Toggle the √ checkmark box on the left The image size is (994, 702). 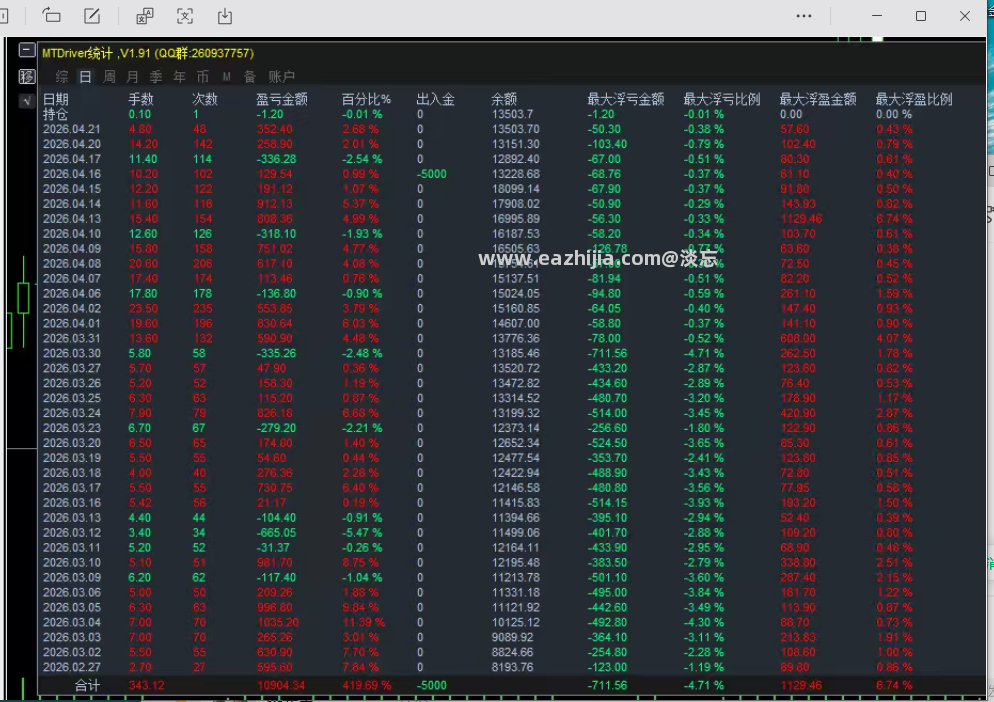click(x=27, y=101)
